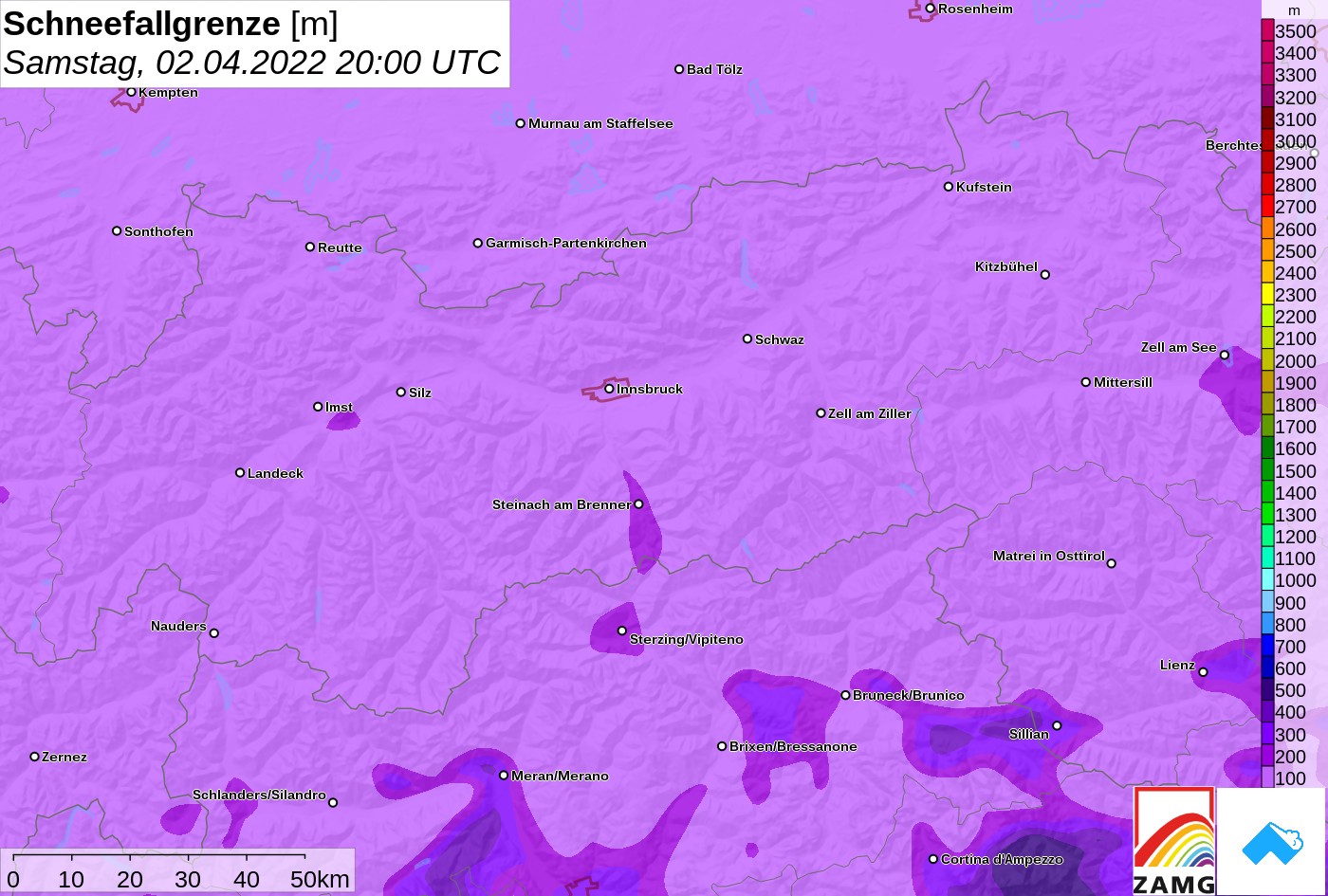1328x896 pixels.
Task: Click the Zell am Ziller marker
Action: [x=821, y=413]
